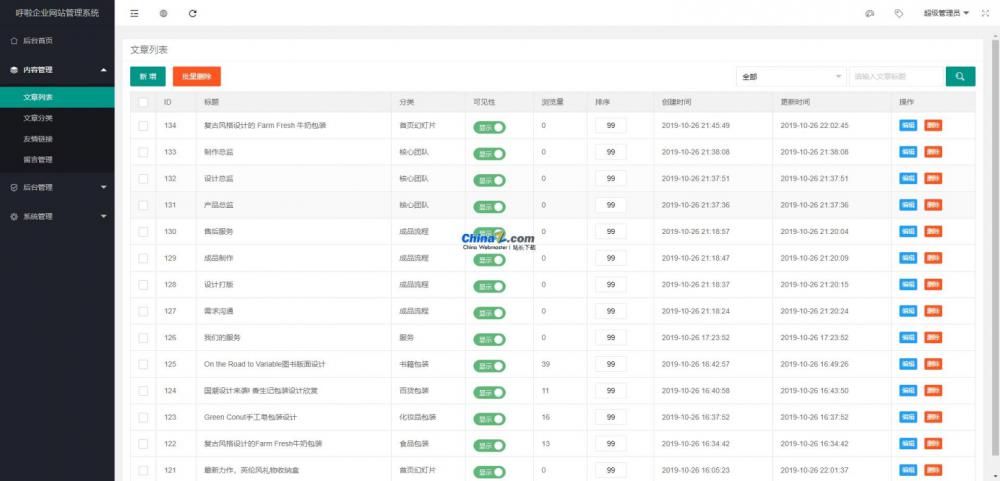Check the checkbox for article ID 127
1000x481 pixels.
[x=143, y=311]
